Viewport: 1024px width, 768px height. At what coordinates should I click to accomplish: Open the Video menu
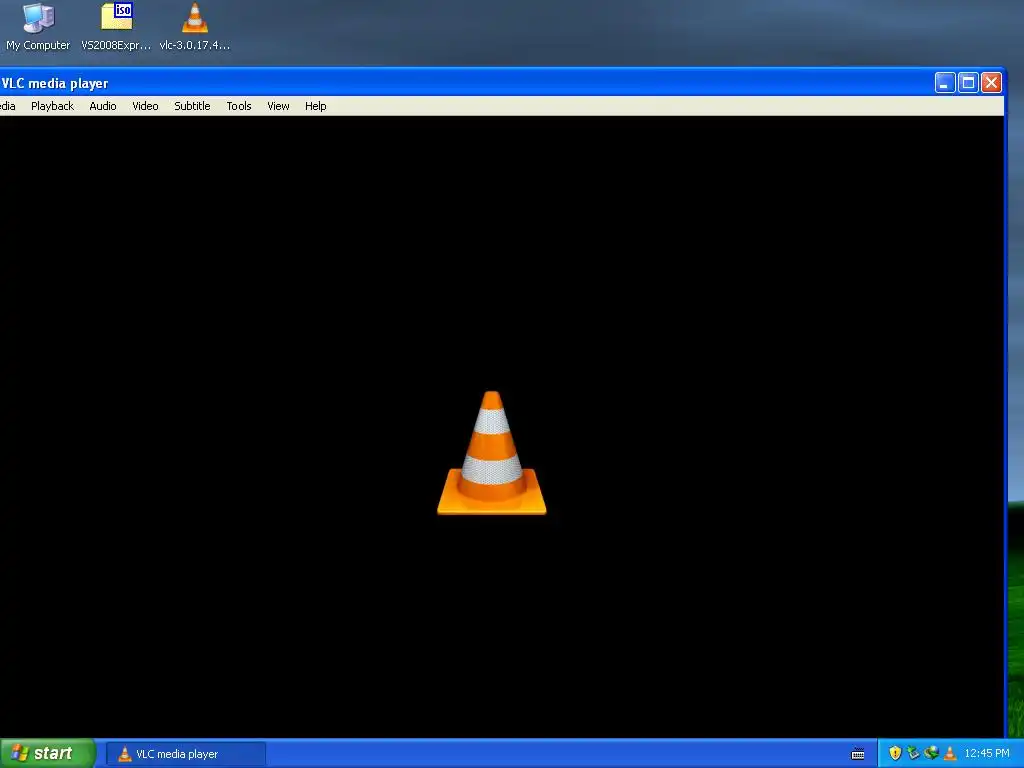145,106
